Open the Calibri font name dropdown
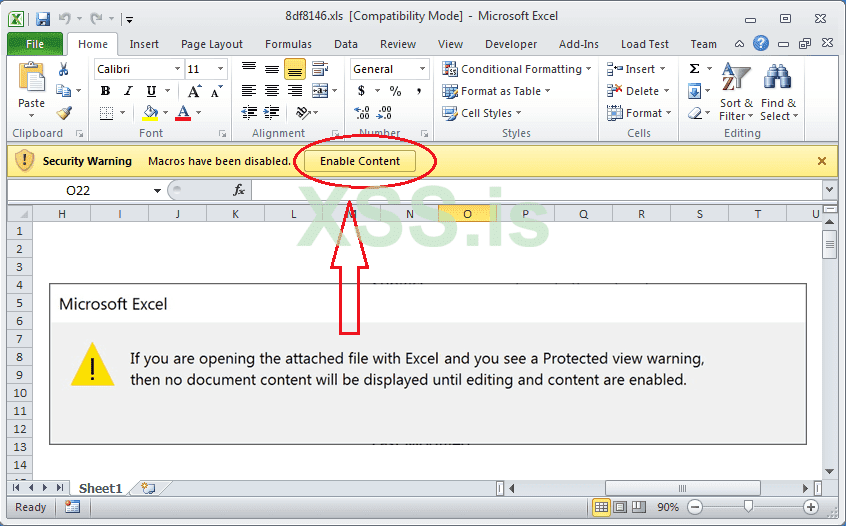The width and height of the screenshot is (846, 526). click(177, 69)
